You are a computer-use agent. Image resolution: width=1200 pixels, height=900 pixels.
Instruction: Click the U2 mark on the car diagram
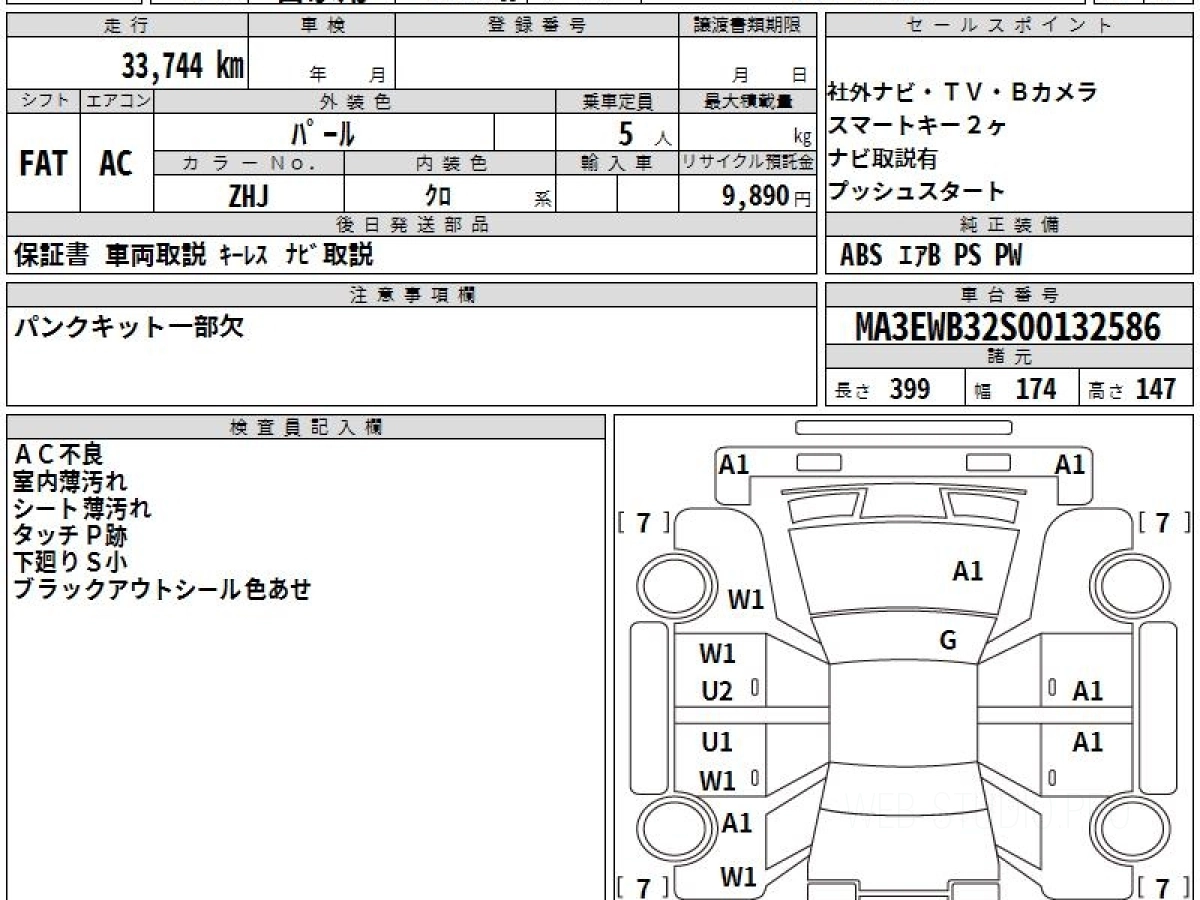click(x=717, y=690)
